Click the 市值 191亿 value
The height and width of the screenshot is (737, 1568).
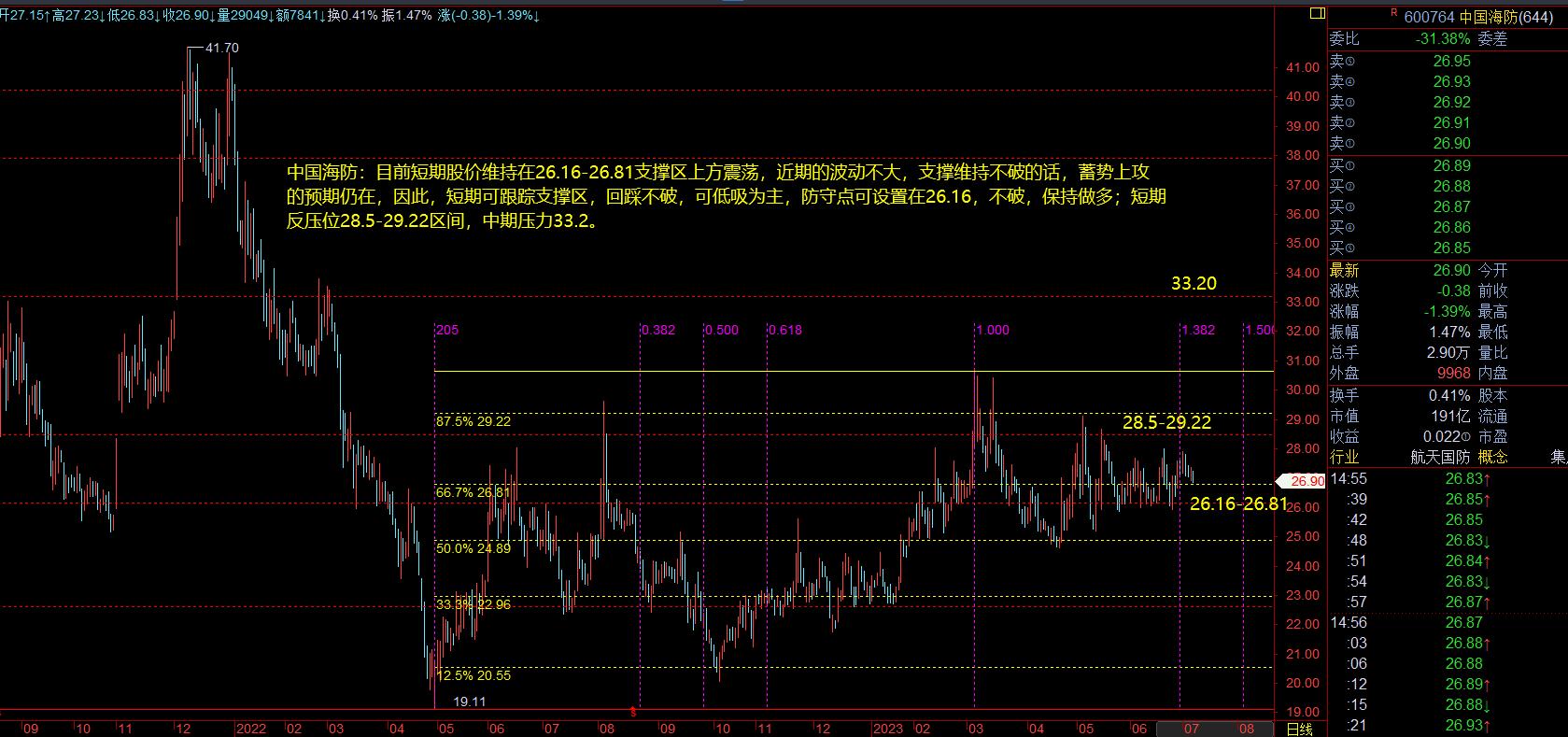1451,416
